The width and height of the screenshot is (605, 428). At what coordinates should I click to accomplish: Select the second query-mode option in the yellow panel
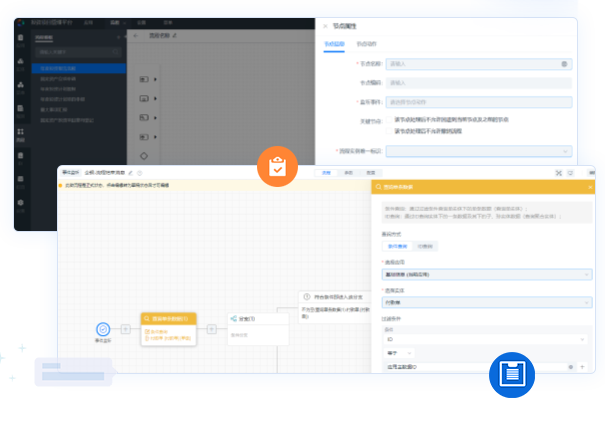426,244
